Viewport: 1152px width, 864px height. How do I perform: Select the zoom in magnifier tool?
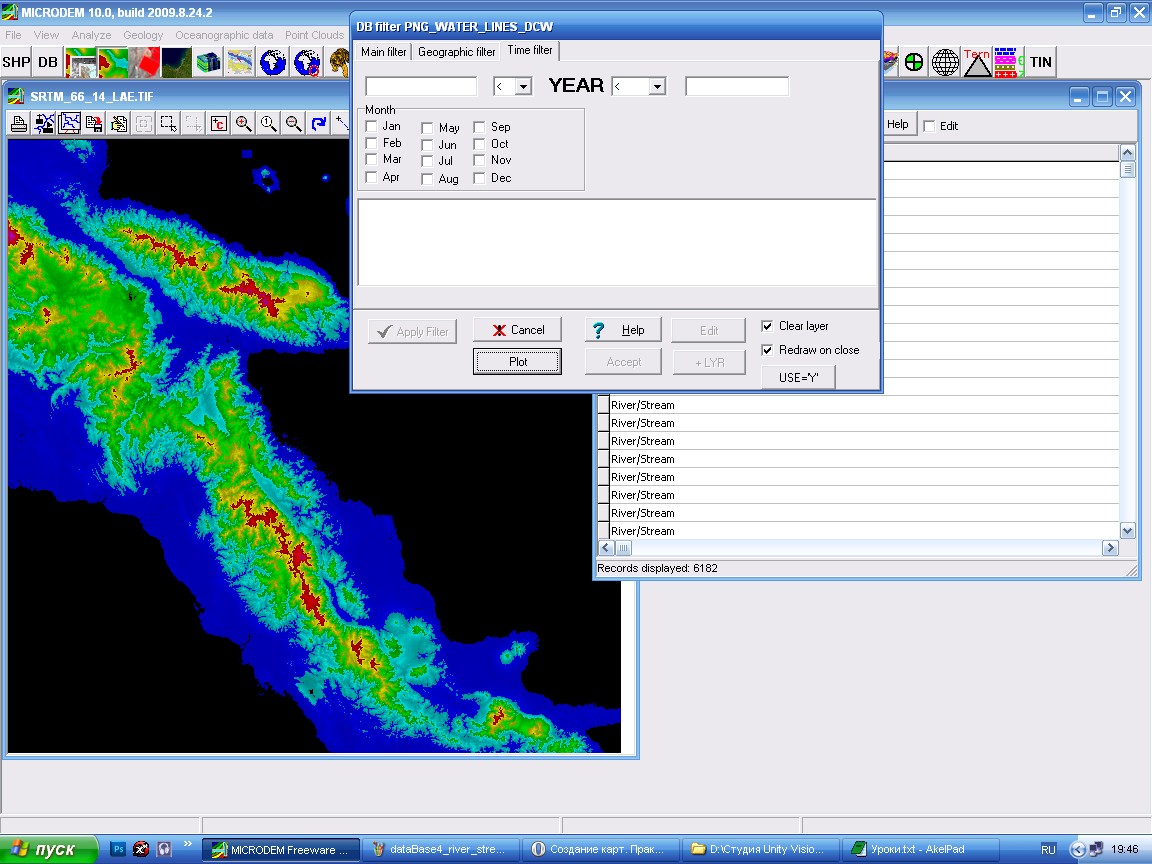click(x=243, y=124)
